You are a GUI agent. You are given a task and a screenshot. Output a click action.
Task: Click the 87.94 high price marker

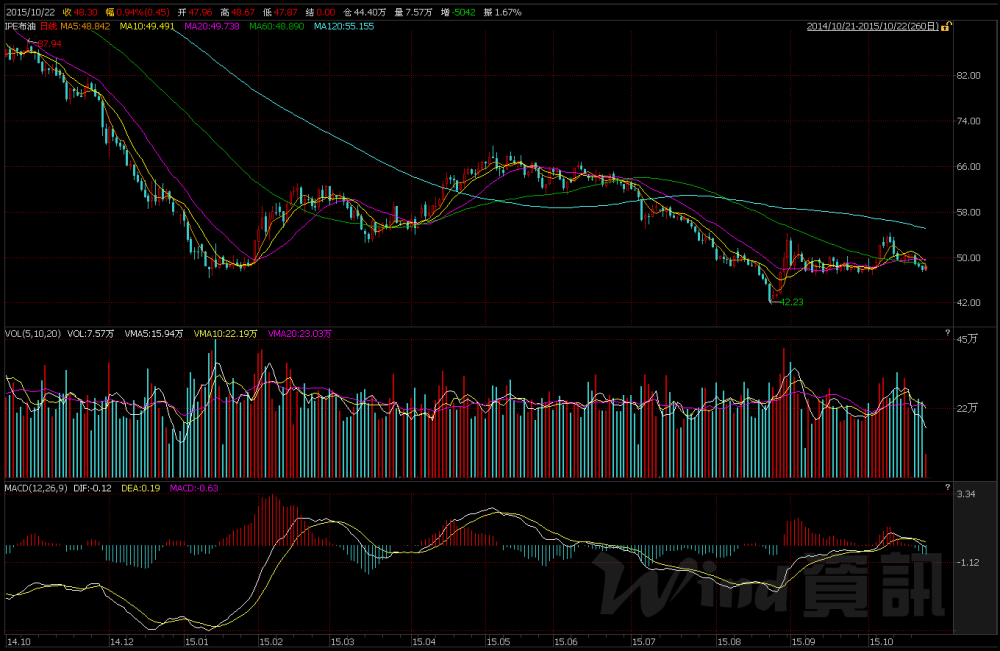pos(49,44)
